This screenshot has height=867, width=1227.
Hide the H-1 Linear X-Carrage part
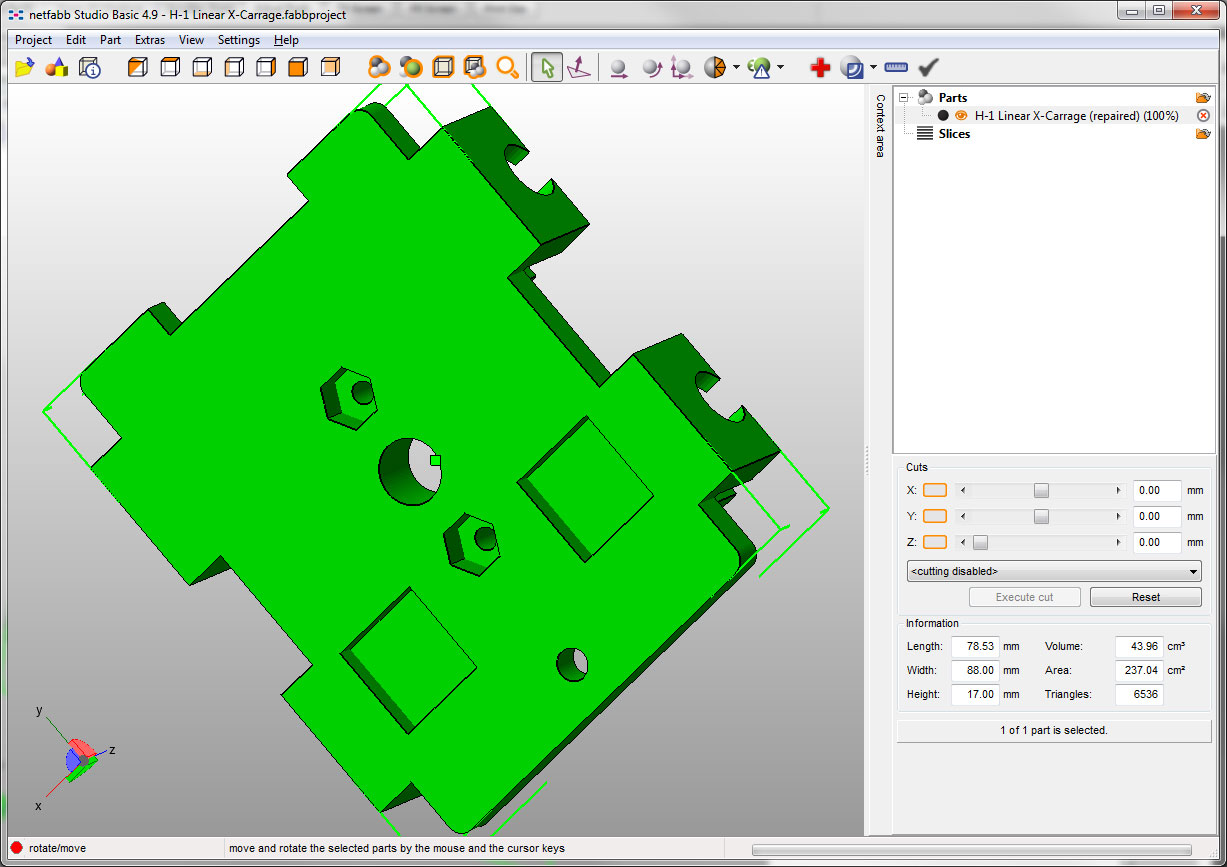[961, 116]
